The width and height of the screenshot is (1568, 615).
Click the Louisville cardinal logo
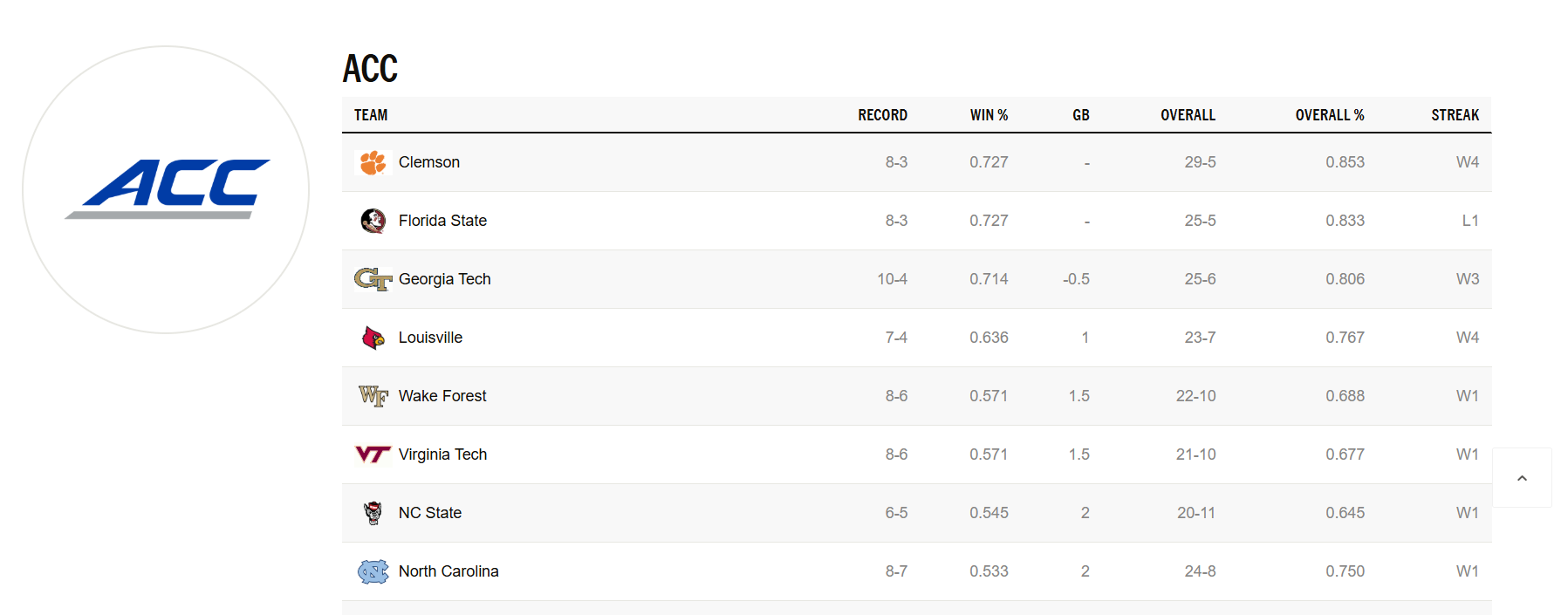point(373,337)
